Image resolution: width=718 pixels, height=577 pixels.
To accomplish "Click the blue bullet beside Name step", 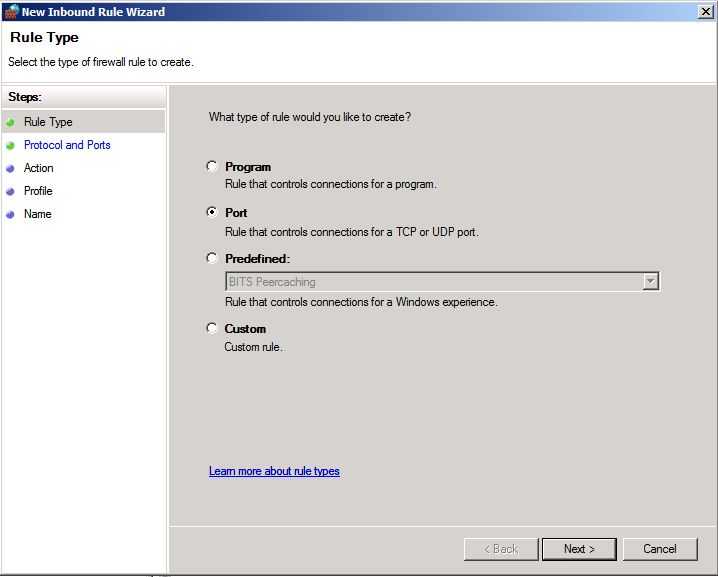I will tap(10, 214).
